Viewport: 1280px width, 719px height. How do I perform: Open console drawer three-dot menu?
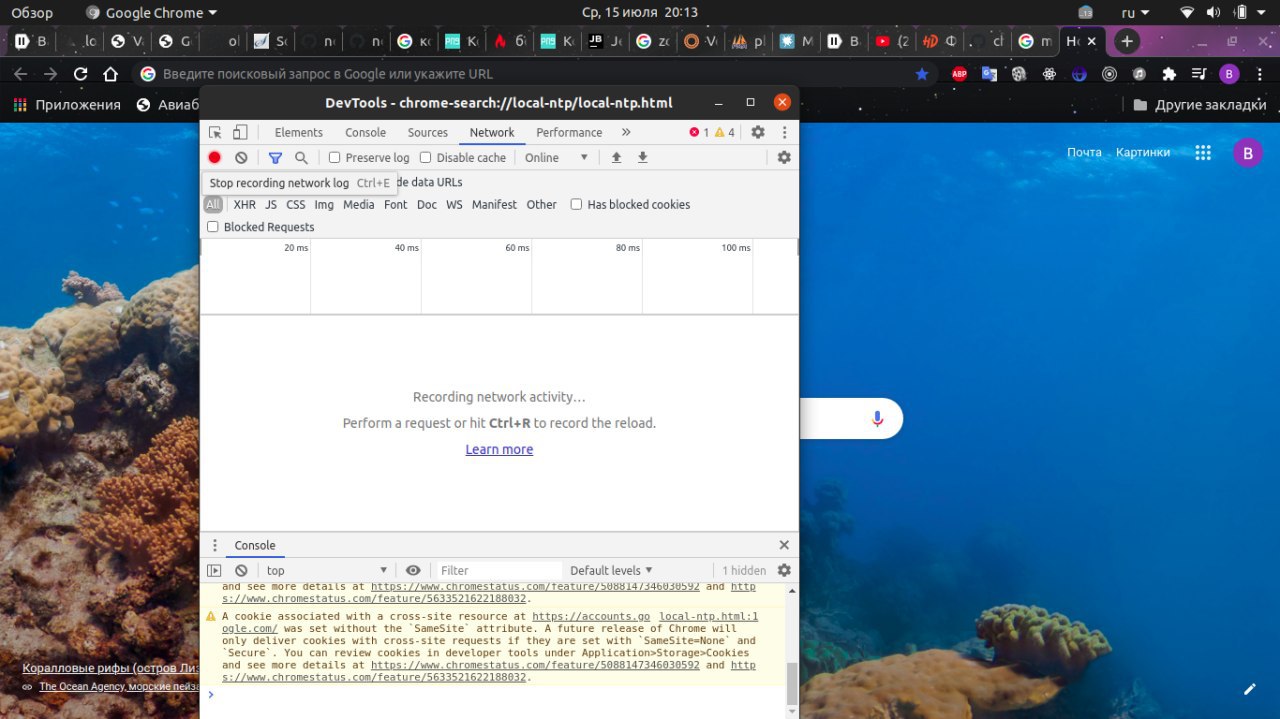(x=214, y=545)
